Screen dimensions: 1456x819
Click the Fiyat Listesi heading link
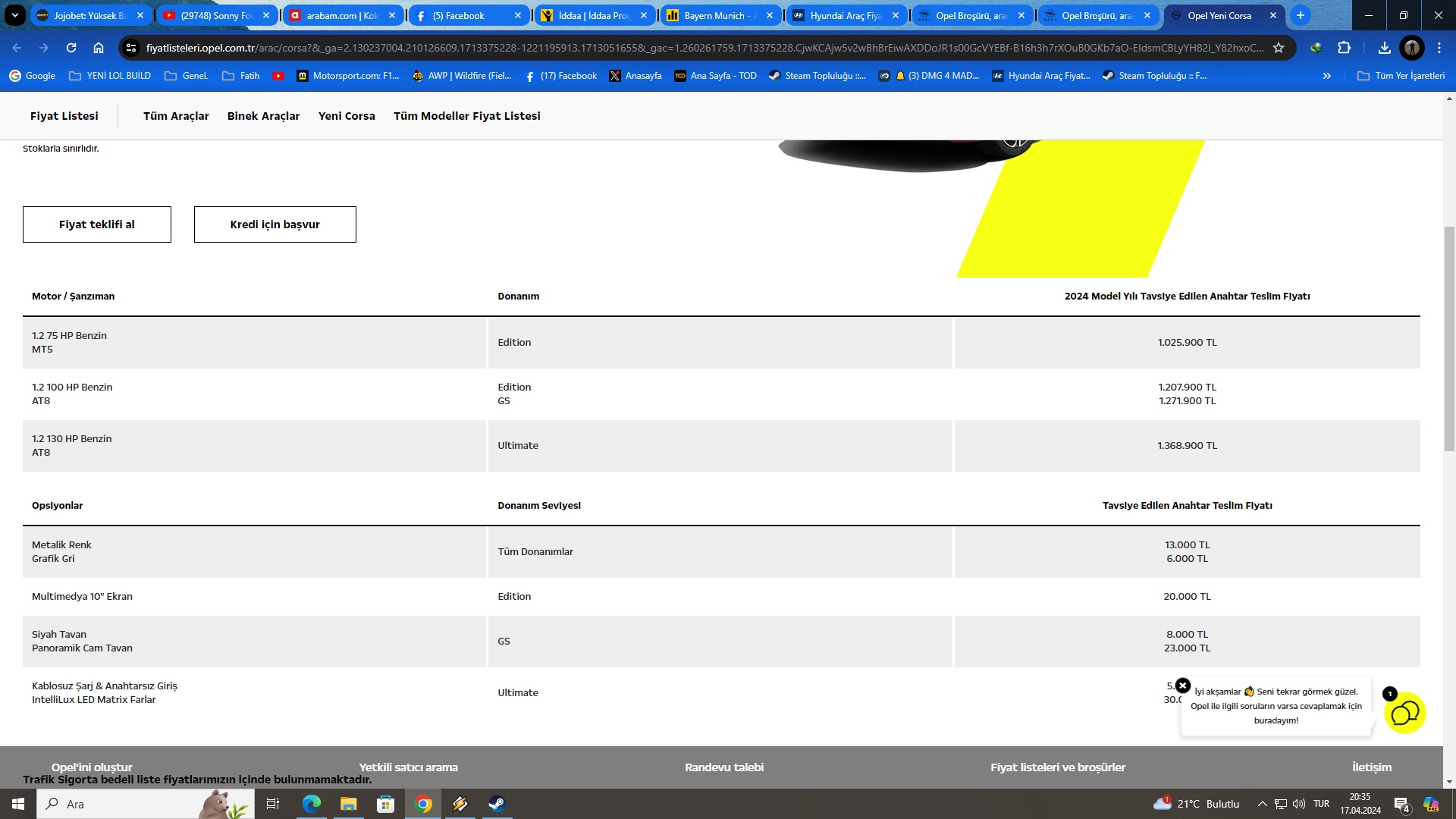point(64,116)
